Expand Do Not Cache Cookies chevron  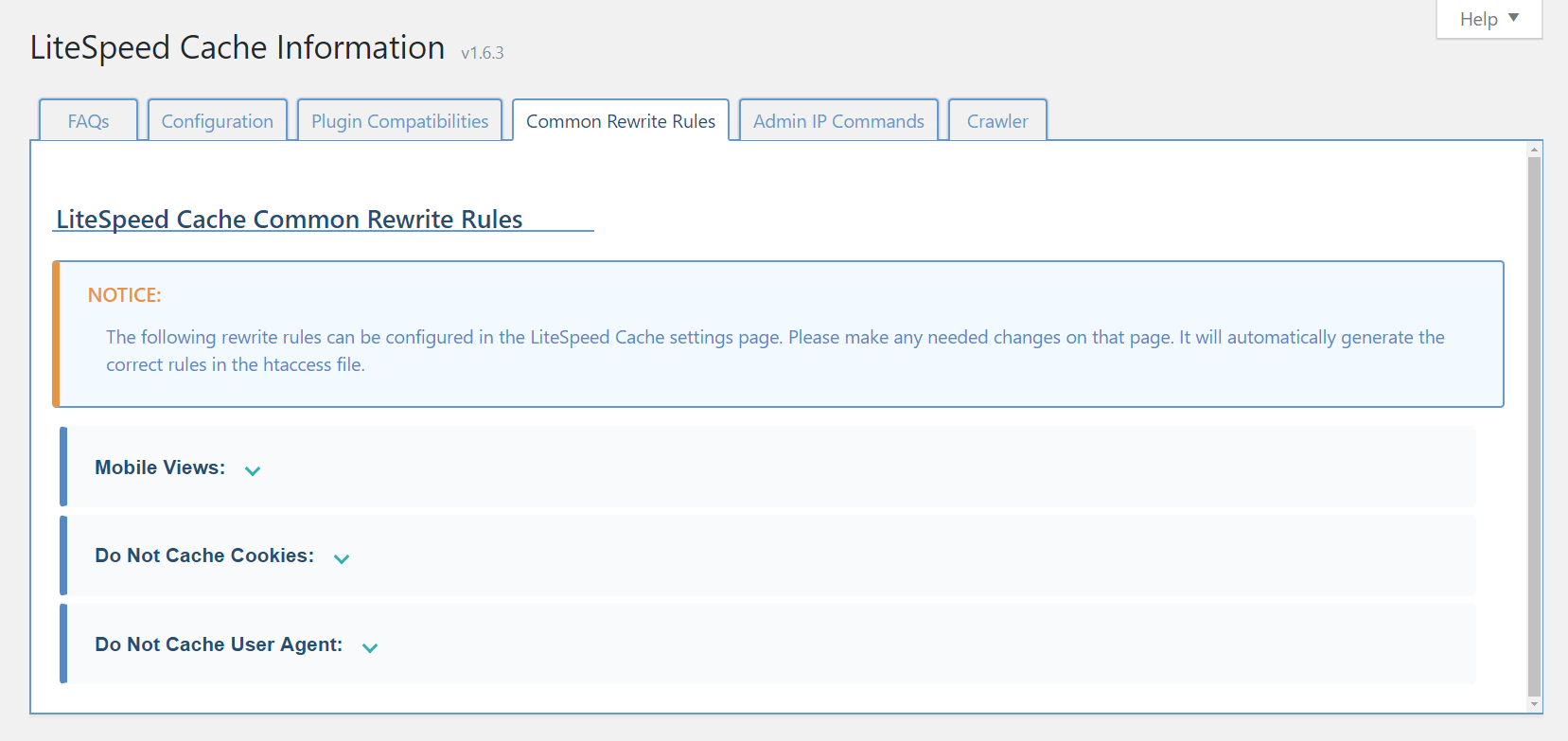342,558
